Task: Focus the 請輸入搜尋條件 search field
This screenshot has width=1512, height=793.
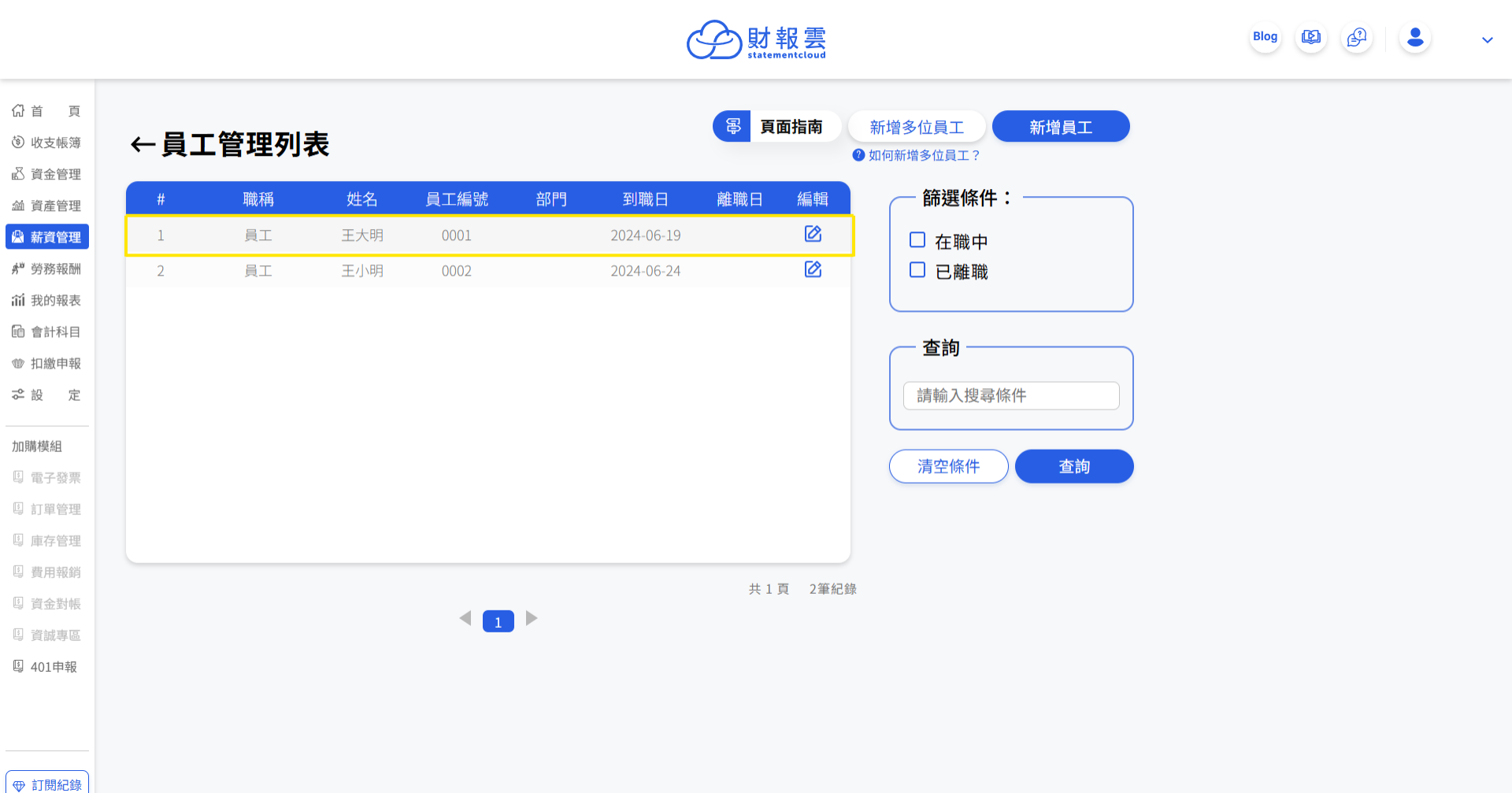Action: click(1011, 395)
